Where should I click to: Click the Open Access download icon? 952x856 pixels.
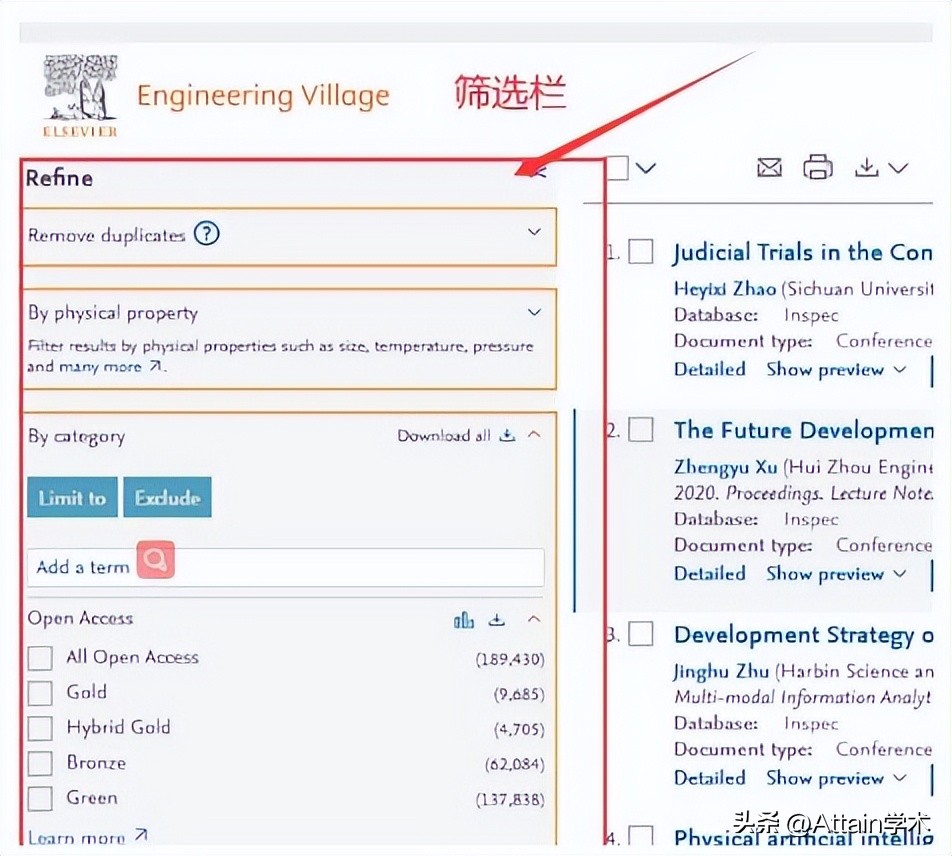coord(497,620)
